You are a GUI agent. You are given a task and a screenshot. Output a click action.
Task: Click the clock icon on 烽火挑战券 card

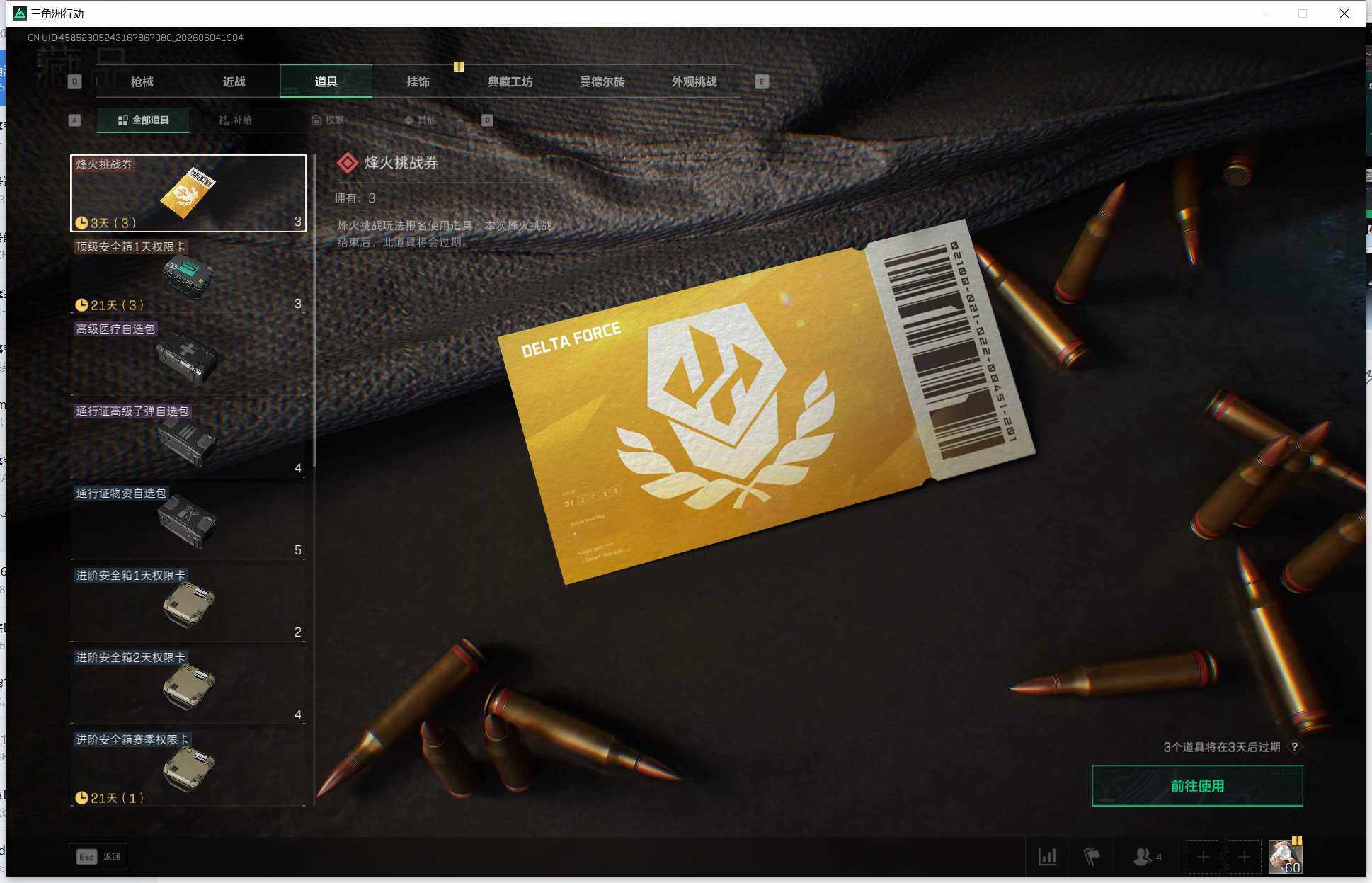82,223
